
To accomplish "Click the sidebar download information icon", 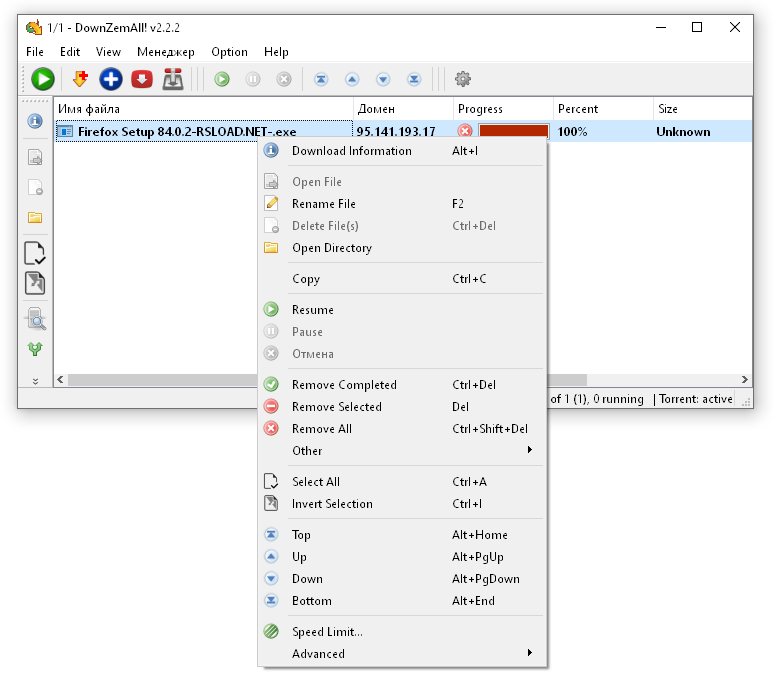I will coord(35,121).
